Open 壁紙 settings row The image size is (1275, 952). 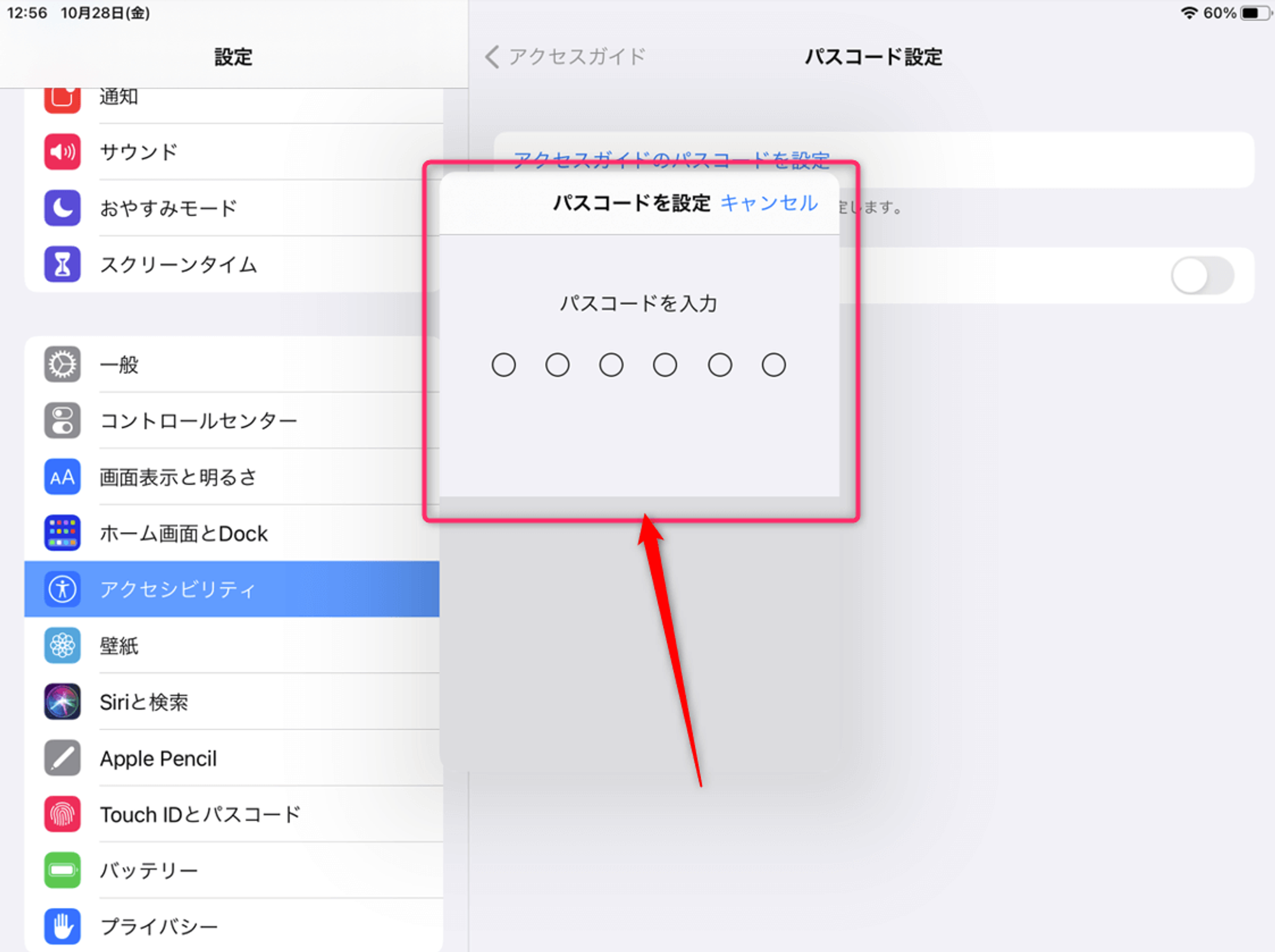point(232,645)
